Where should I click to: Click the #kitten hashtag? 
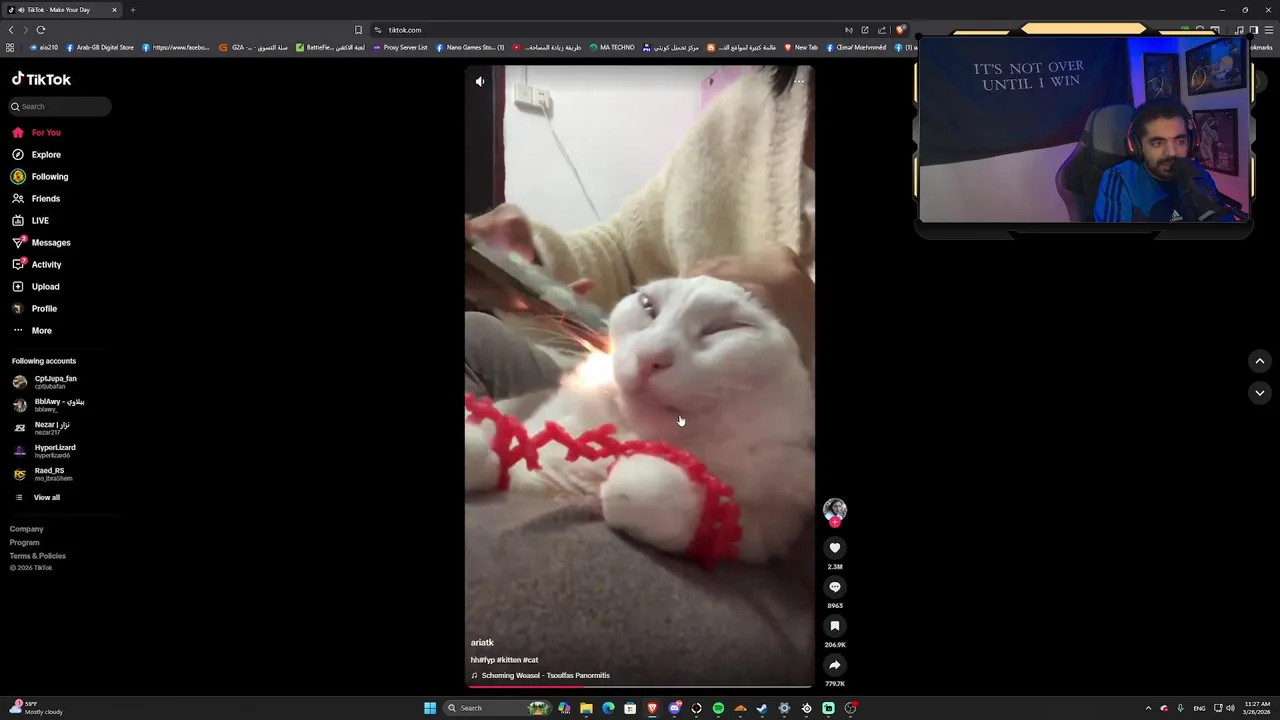509,660
